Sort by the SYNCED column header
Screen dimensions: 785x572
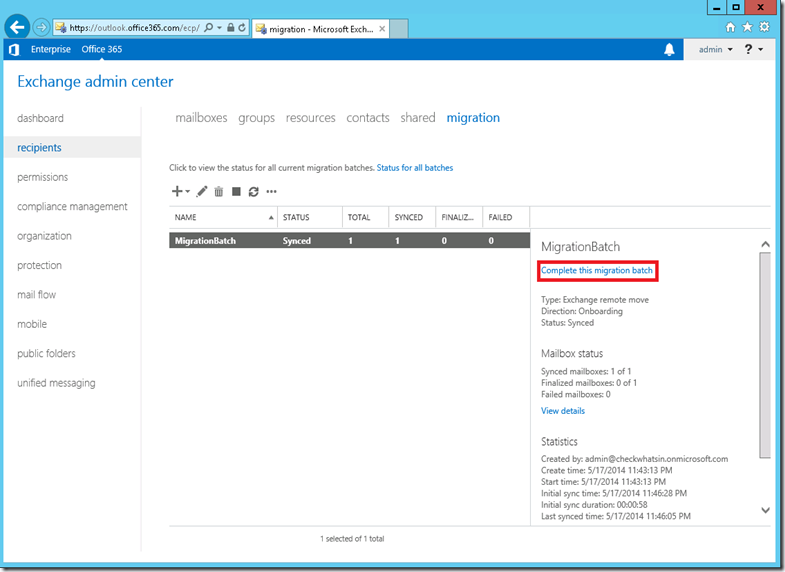(x=412, y=217)
